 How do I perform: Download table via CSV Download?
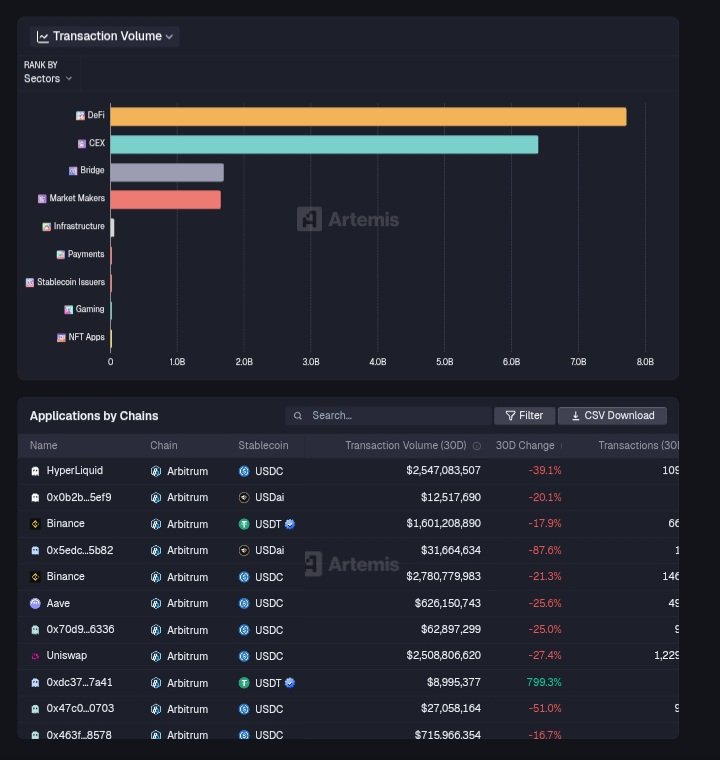[612, 416]
